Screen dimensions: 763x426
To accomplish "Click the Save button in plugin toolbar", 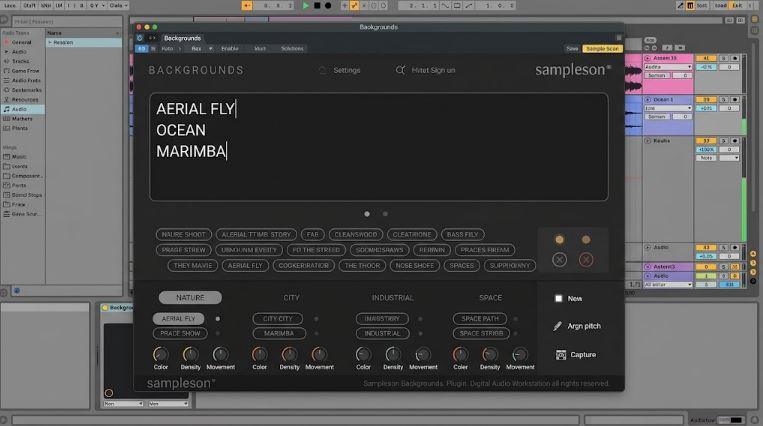I will (x=572, y=49).
